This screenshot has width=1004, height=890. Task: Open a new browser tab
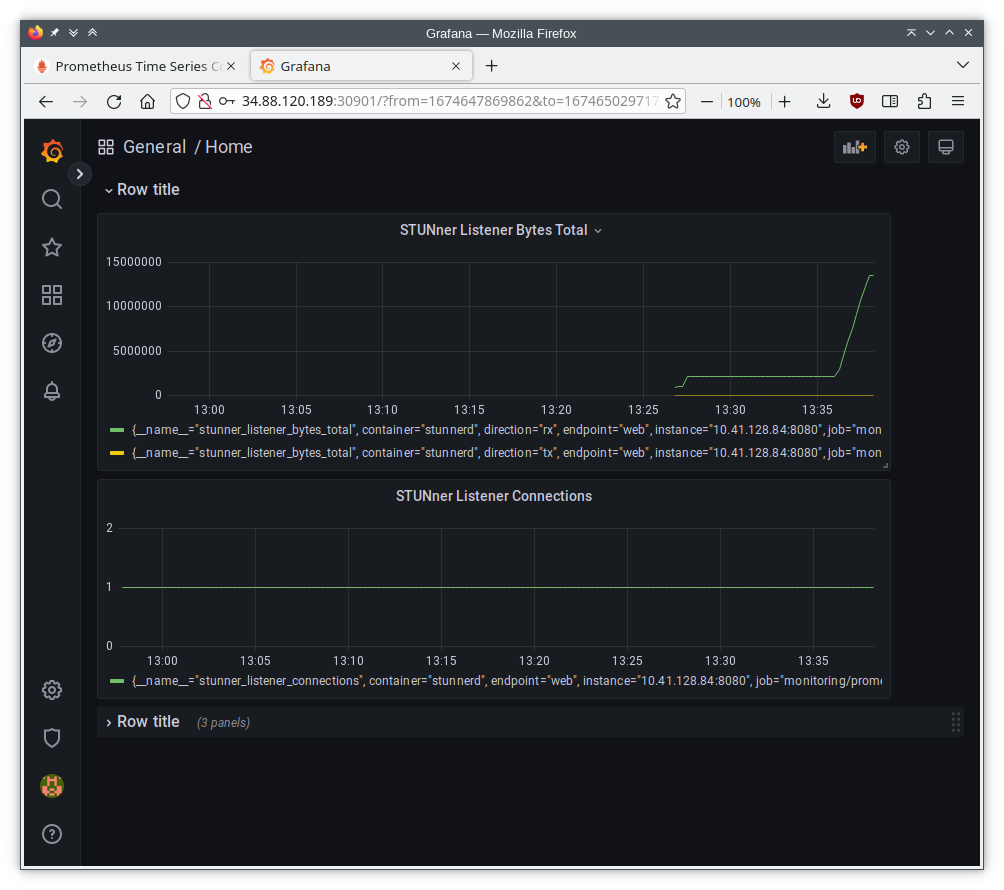(491, 66)
